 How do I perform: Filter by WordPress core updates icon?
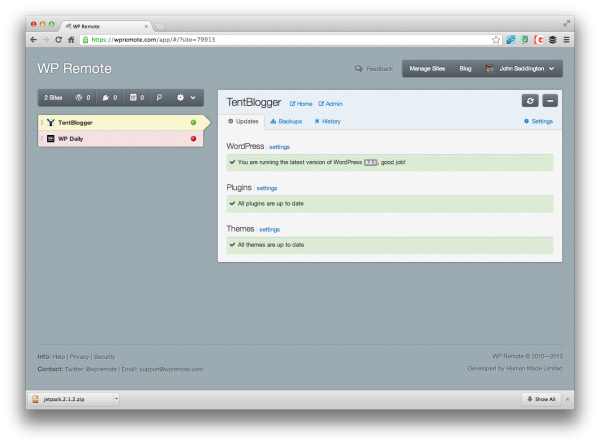83,98
